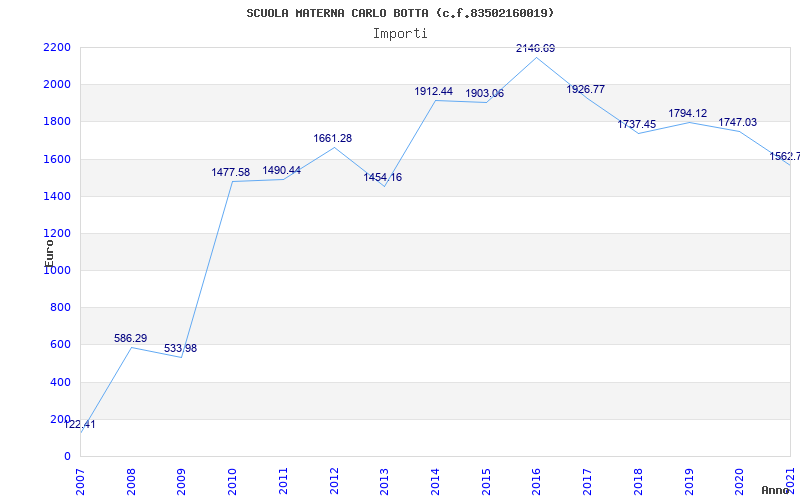Select the peak data label above 2016
The height and width of the screenshot is (500, 800).
click(536, 48)
